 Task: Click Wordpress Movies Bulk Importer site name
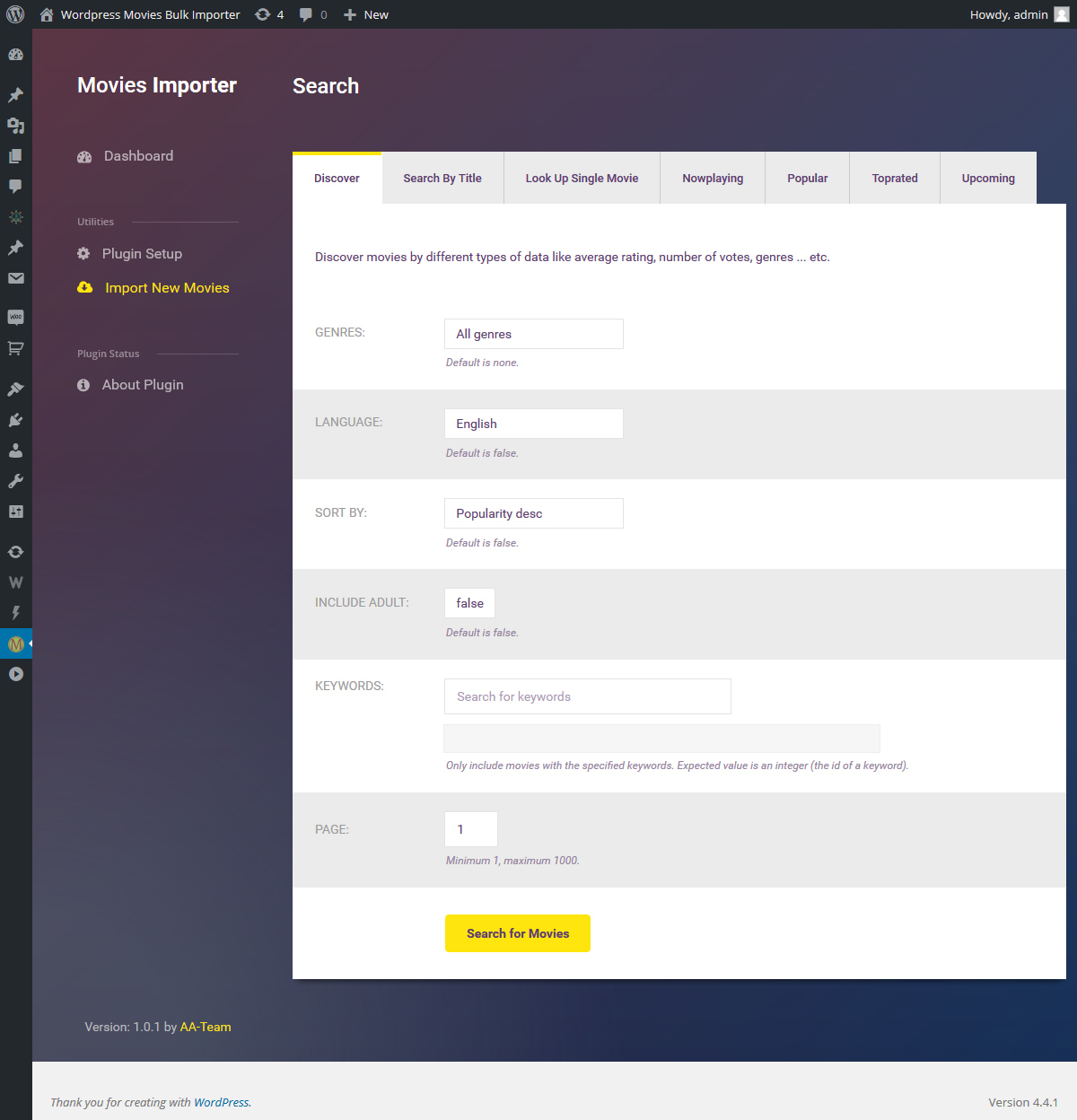151,14
